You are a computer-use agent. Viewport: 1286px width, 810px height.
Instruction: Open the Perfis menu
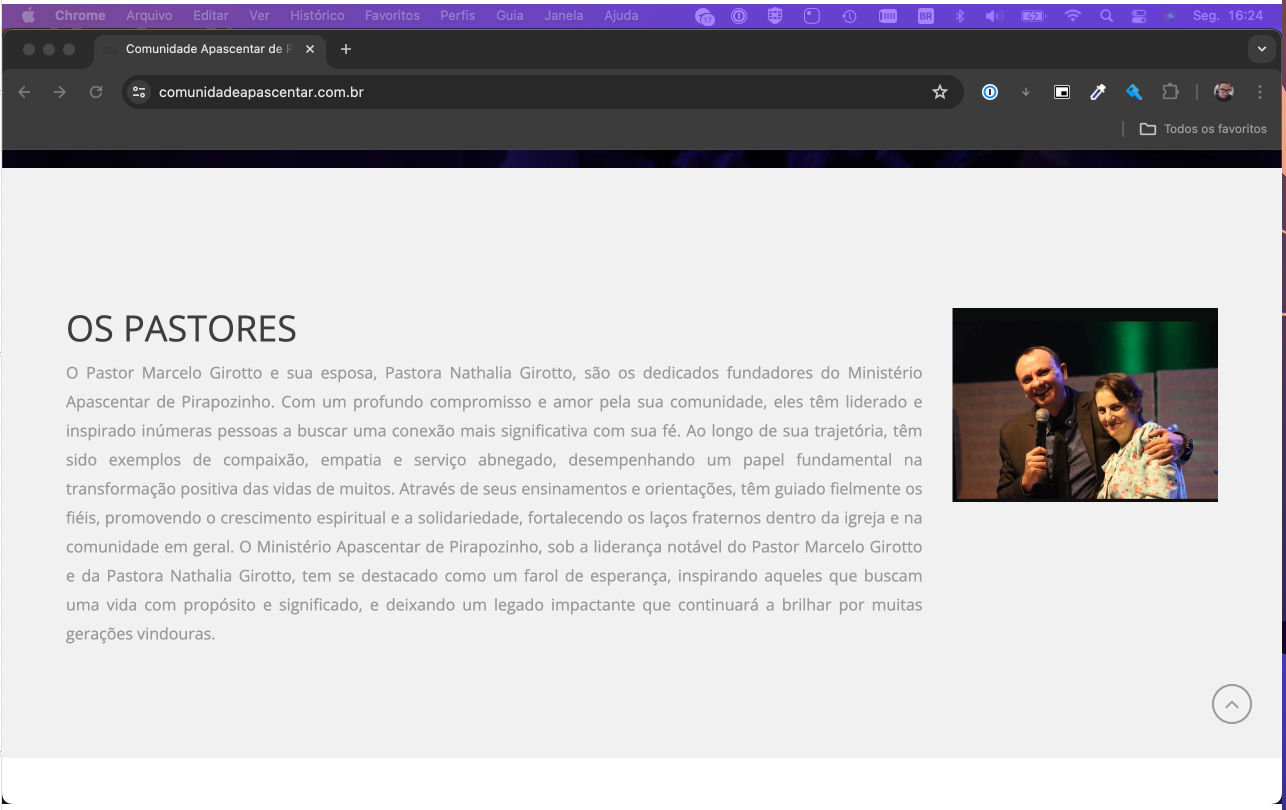coord(457,15)
